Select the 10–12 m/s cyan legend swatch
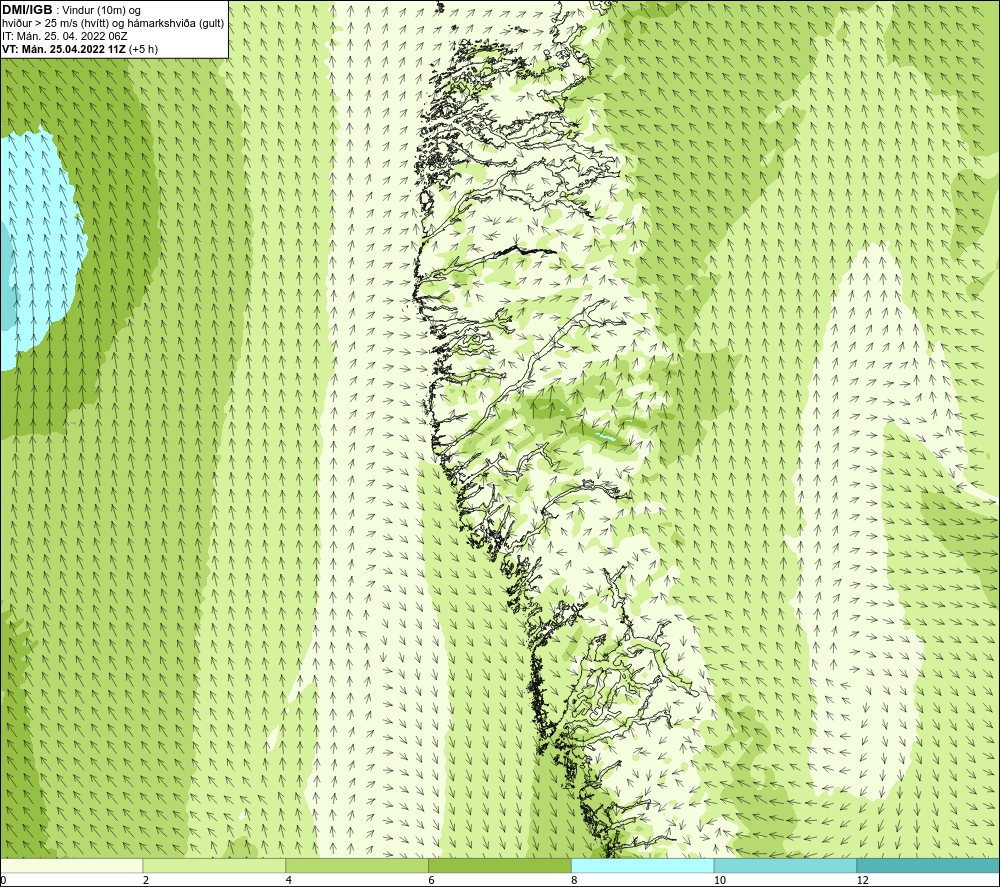 point(786,865)
